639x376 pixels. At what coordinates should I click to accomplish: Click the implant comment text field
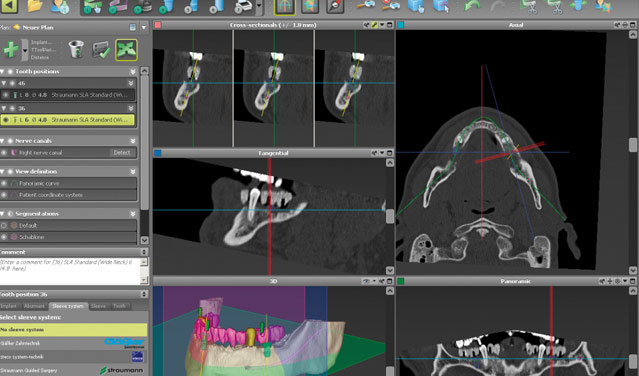point(70,271)
